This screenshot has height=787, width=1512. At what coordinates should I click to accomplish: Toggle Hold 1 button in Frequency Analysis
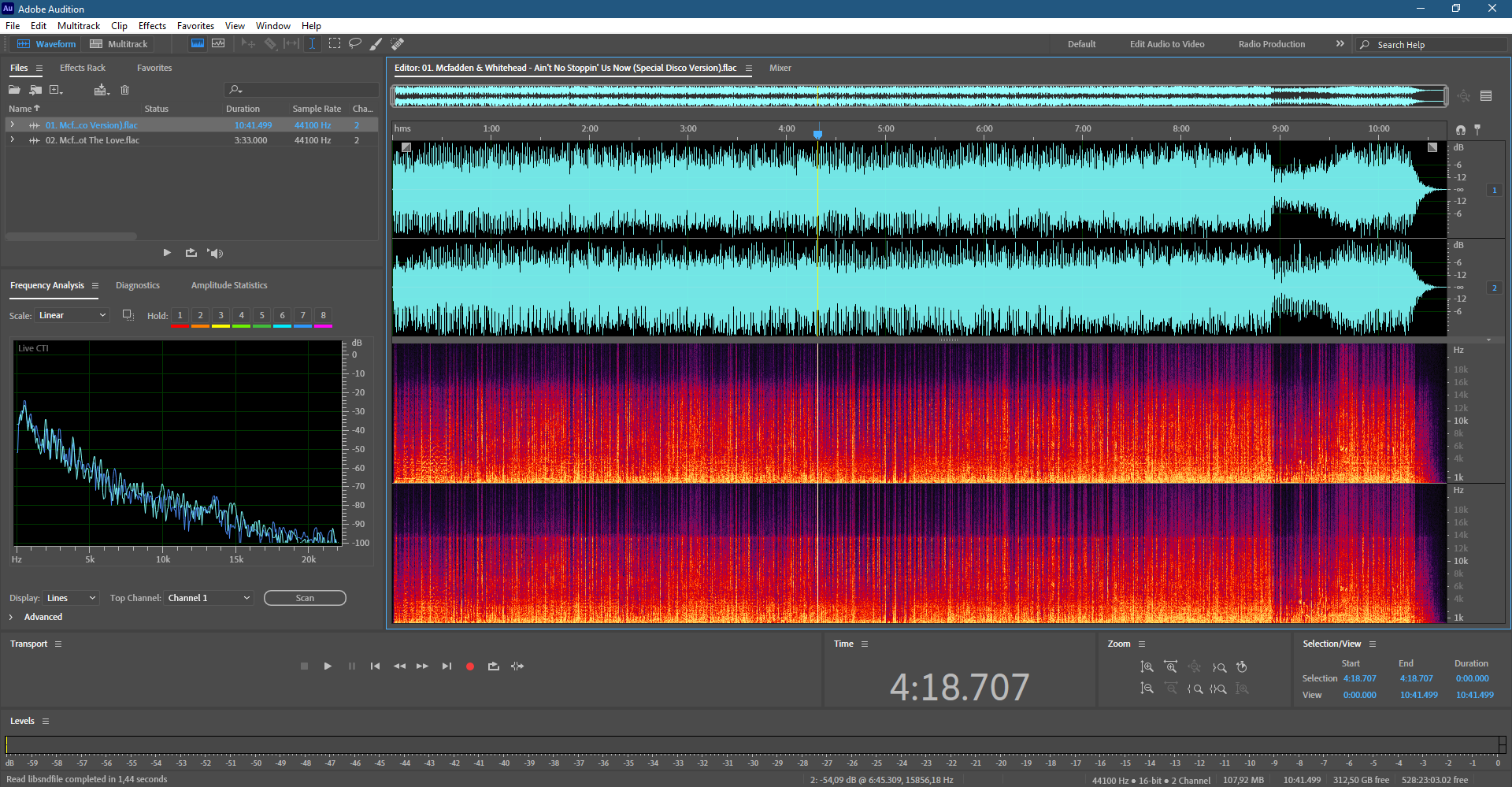tap(180, 315)
